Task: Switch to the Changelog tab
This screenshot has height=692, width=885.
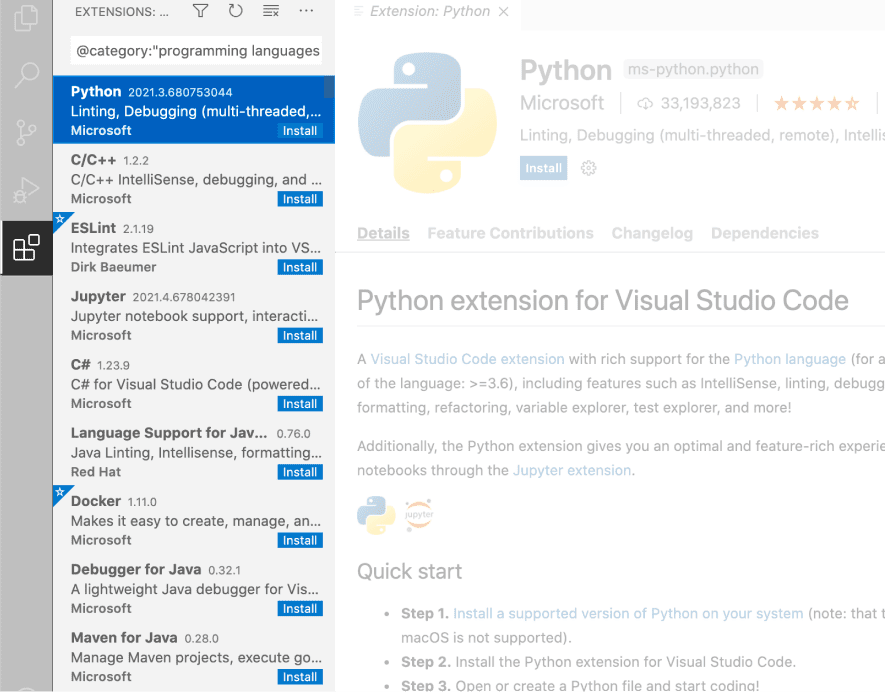Action: pos(652,233)
